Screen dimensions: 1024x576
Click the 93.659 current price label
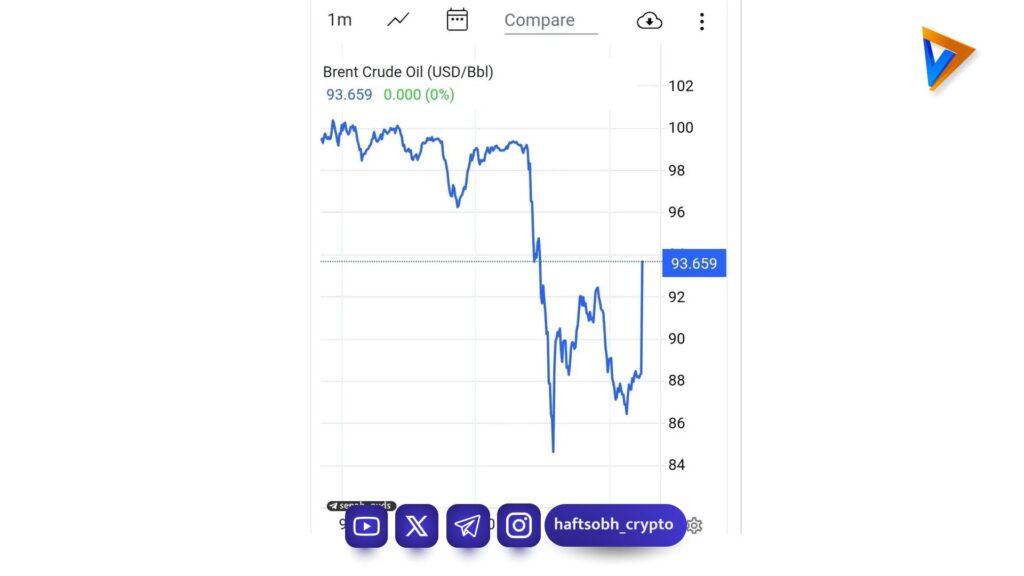tap(694, 263)
